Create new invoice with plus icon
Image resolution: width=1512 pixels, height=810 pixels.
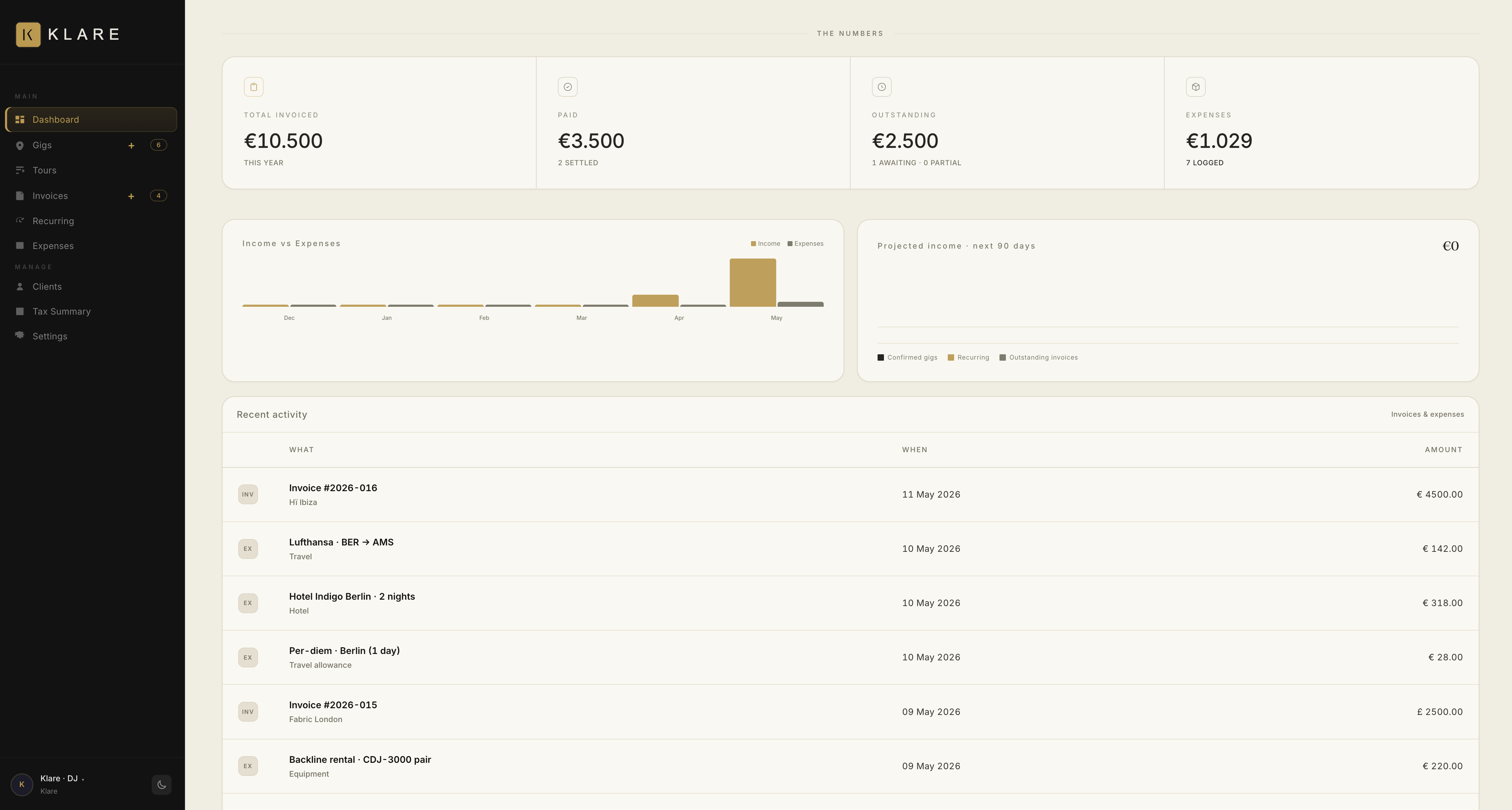pos(131,196)
